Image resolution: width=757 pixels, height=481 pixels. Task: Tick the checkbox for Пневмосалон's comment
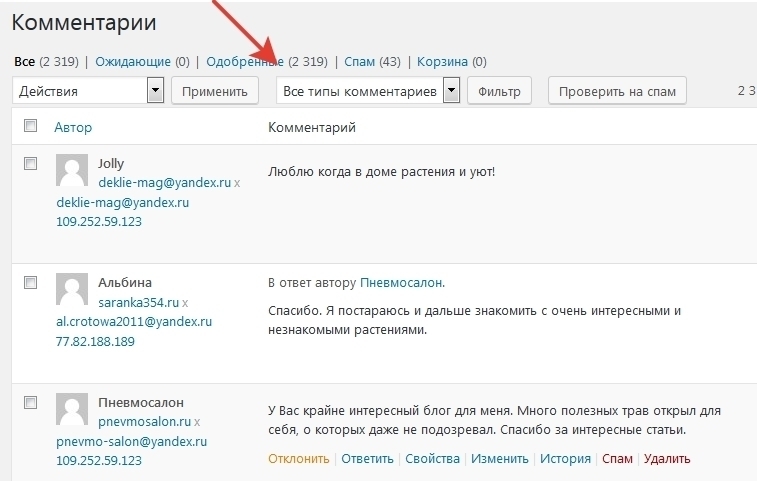pyautogui.click(x=30, y=401)
